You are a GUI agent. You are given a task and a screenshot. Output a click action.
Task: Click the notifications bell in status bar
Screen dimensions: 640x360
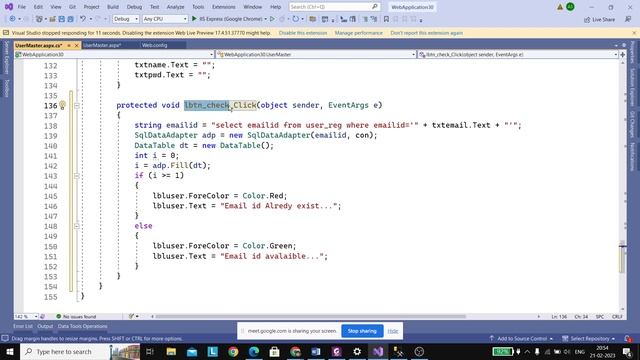pyautogui.click(x=628, y=338)
